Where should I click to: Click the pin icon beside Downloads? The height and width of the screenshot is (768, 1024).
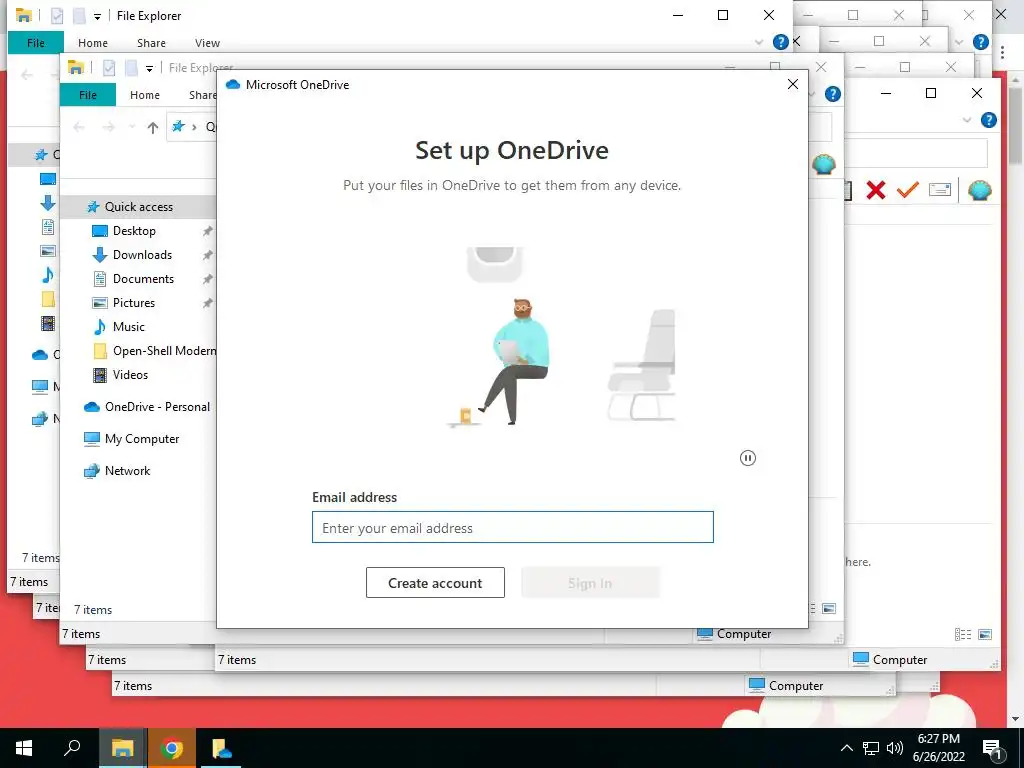[208, 255]
